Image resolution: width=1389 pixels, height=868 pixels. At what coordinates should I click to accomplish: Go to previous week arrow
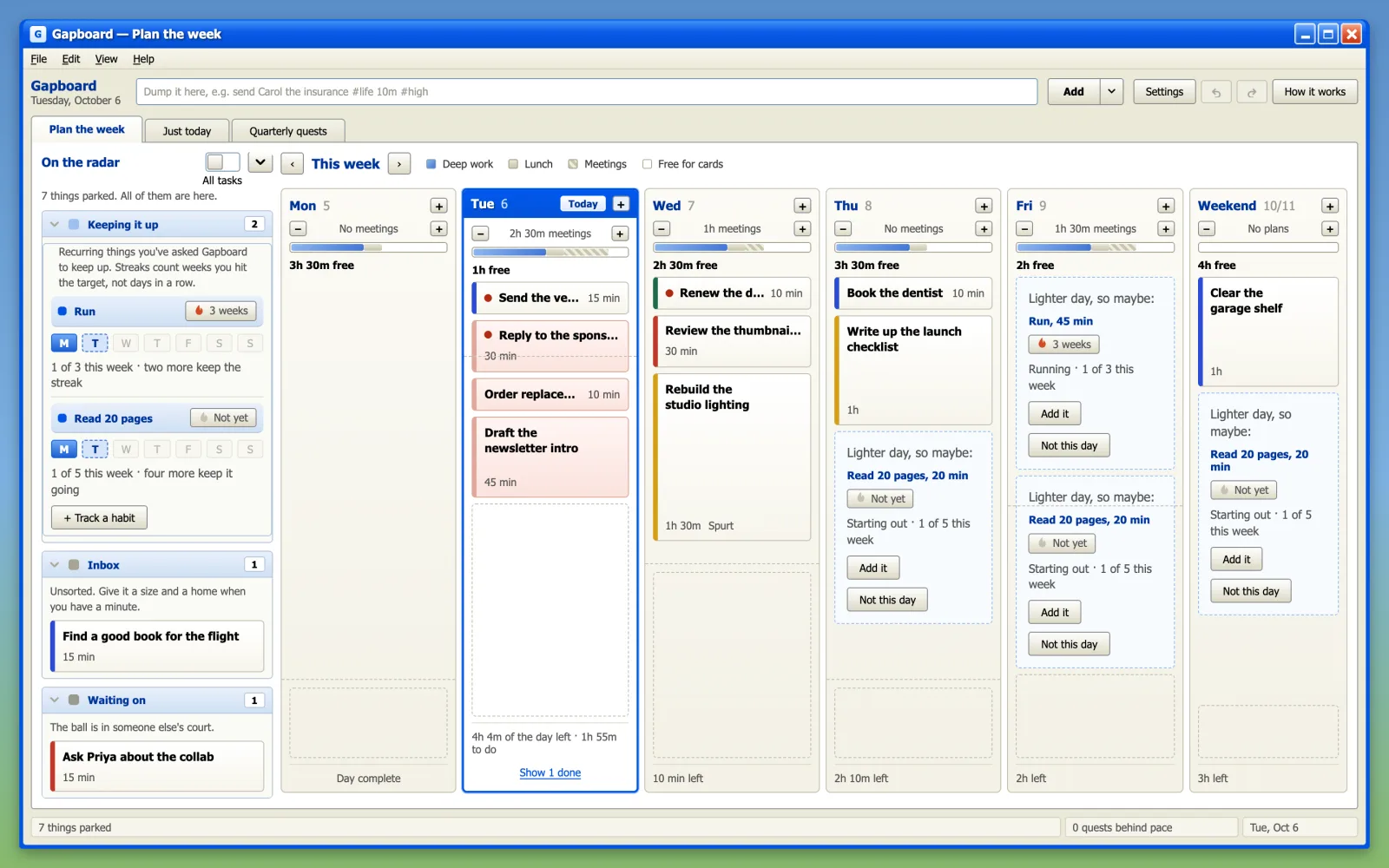tap(293, 164)
